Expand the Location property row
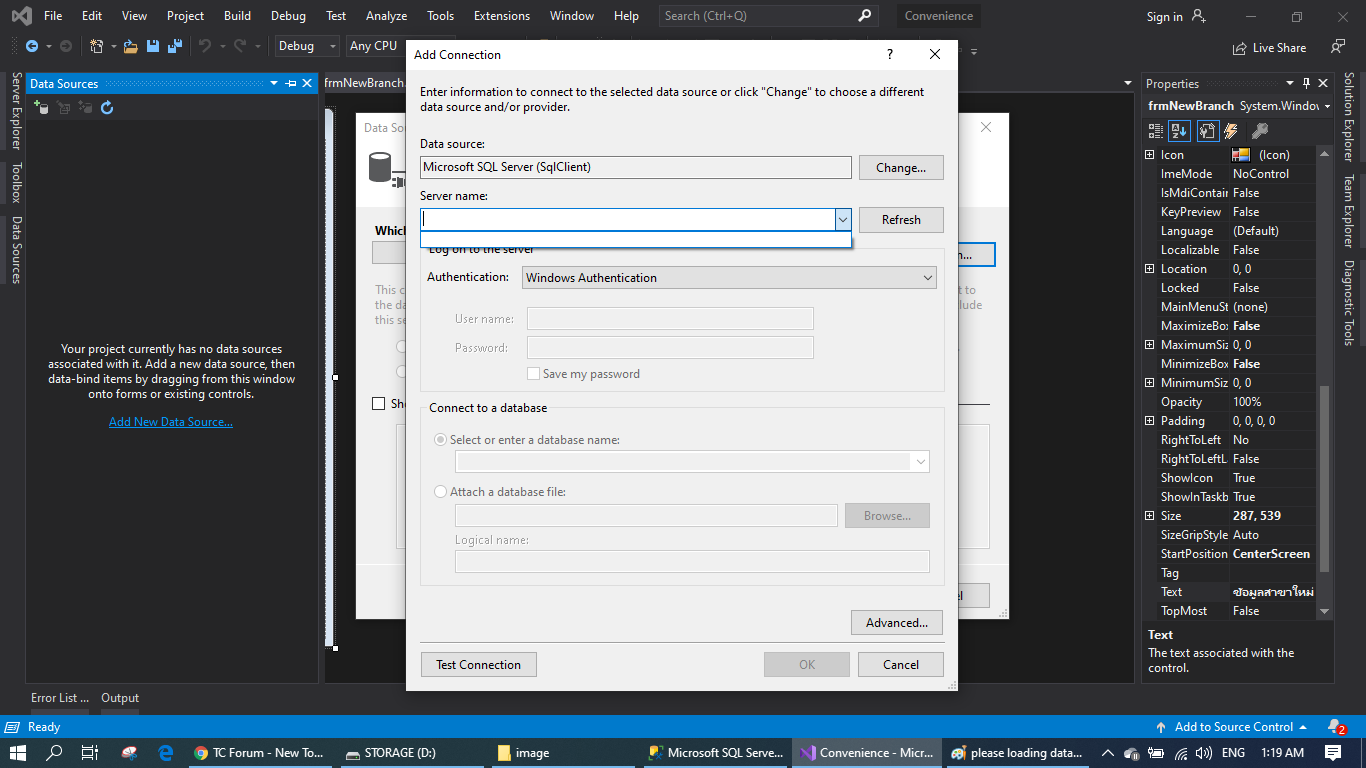 pos(1150,269)
